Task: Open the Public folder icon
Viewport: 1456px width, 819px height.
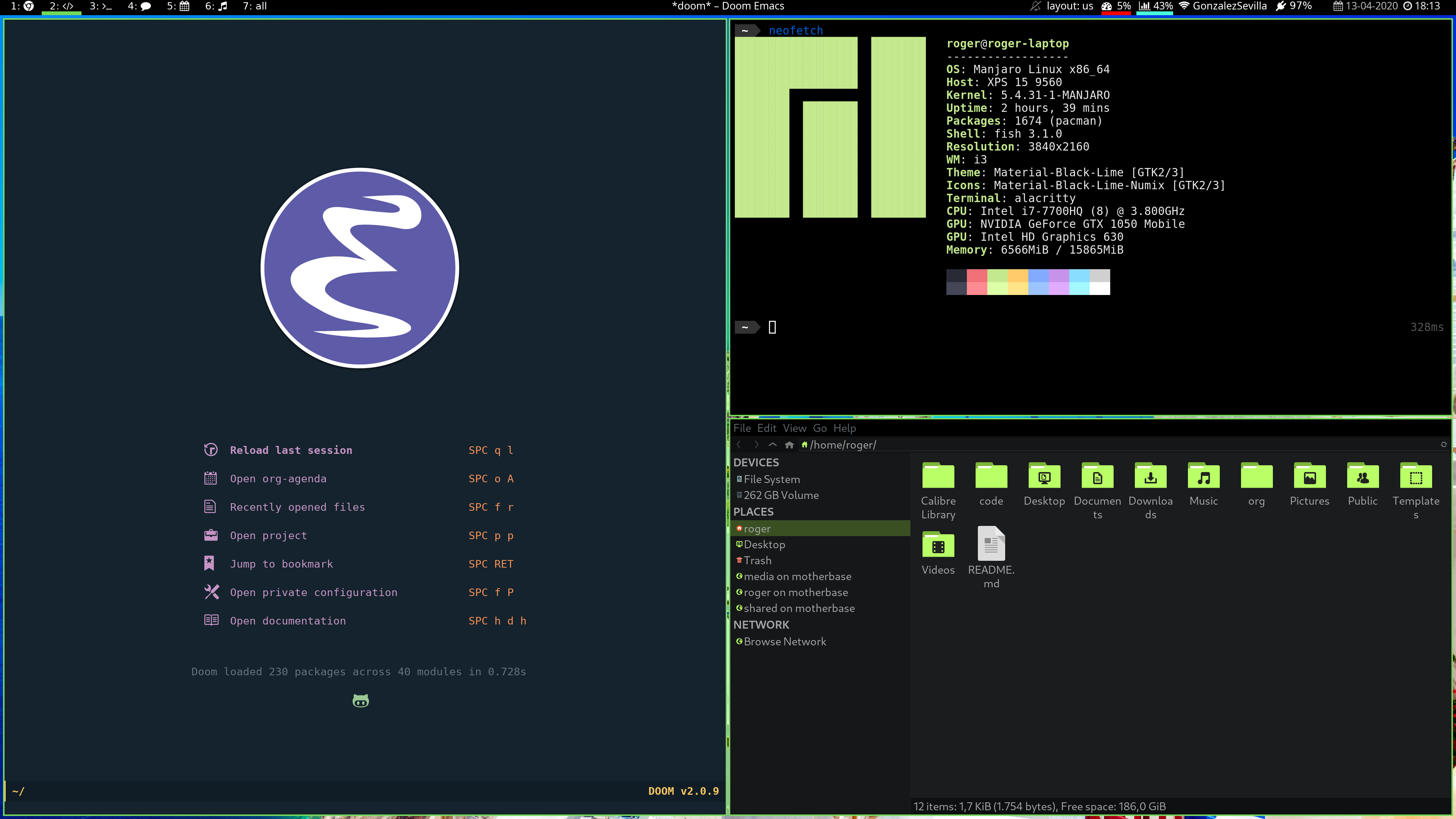Action: 1363,476
